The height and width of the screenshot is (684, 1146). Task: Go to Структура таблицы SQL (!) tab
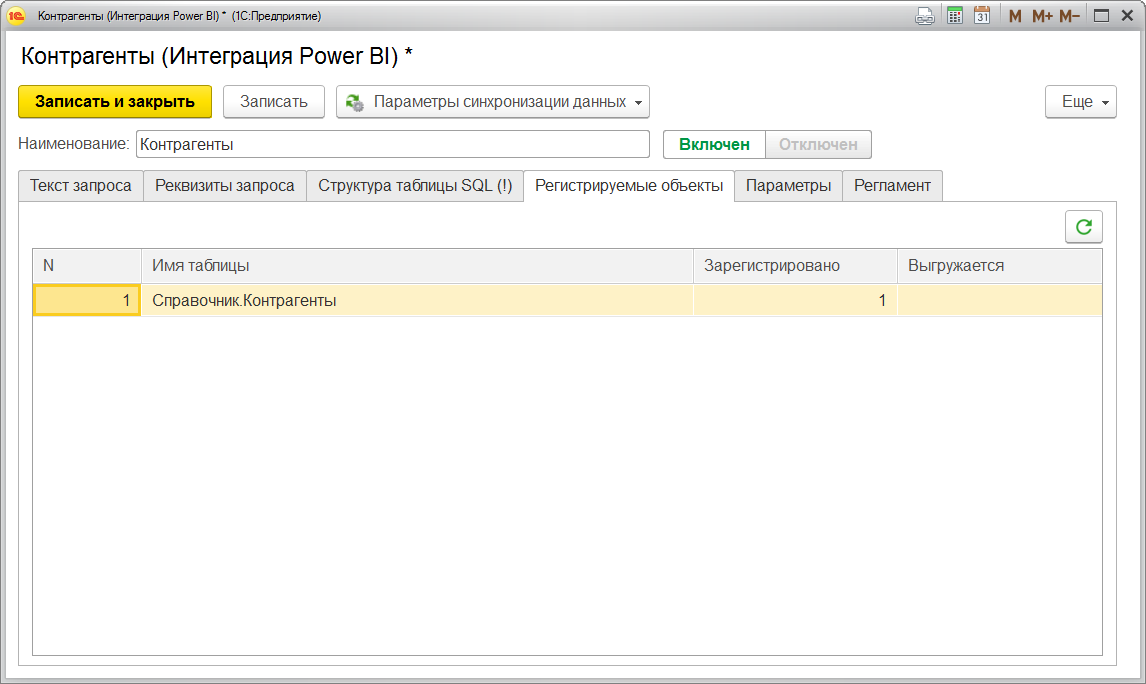point(415,186)
